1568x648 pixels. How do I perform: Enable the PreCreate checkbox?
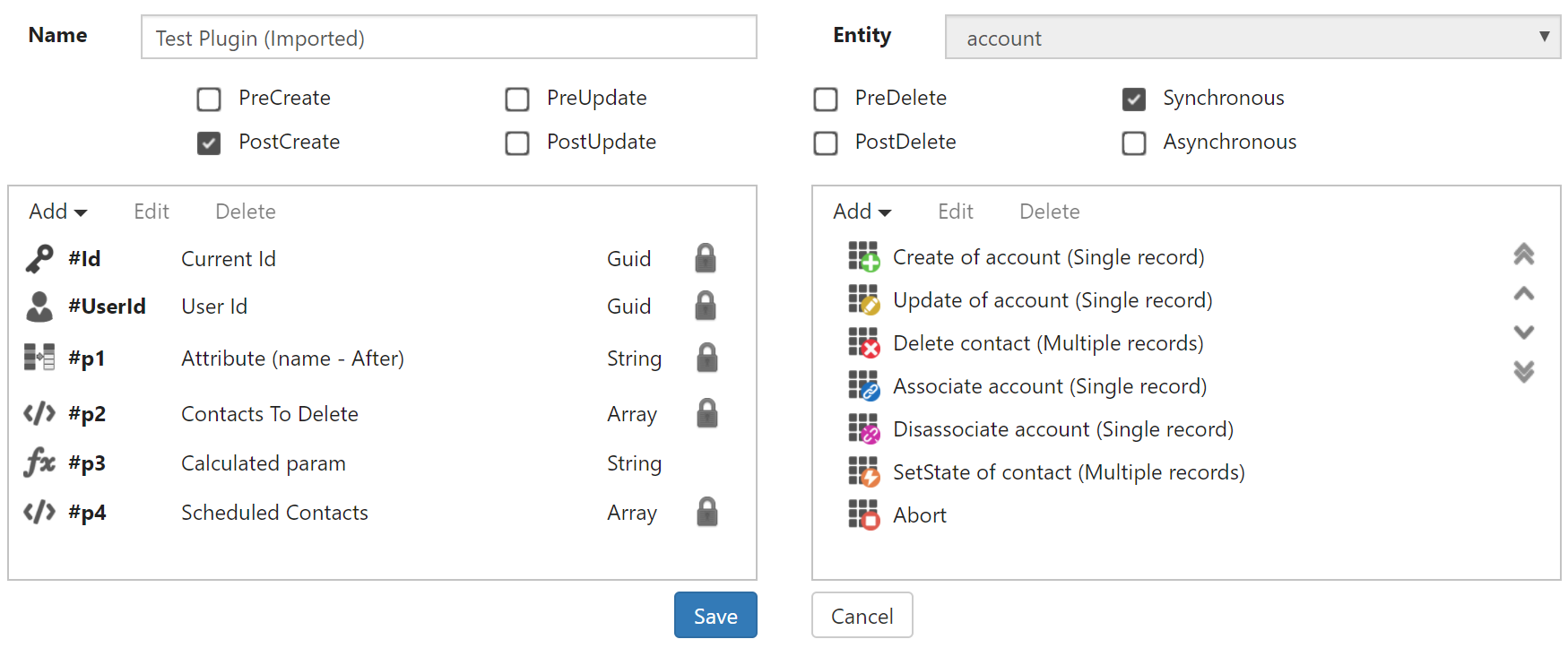click(x=209, y=99)
